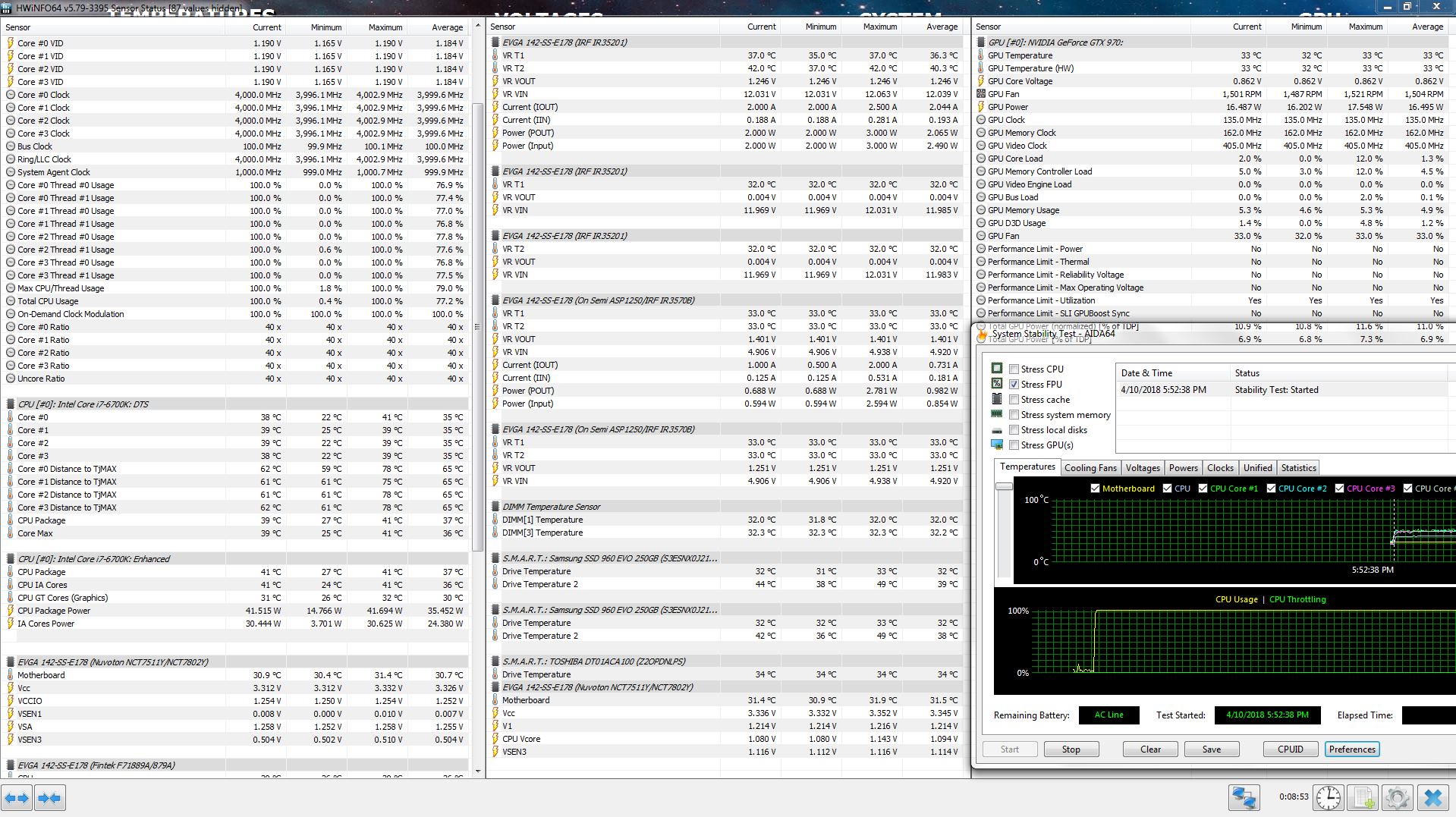Click chip icon beside CPU [#0] i7-6700K DTS header

11,404
